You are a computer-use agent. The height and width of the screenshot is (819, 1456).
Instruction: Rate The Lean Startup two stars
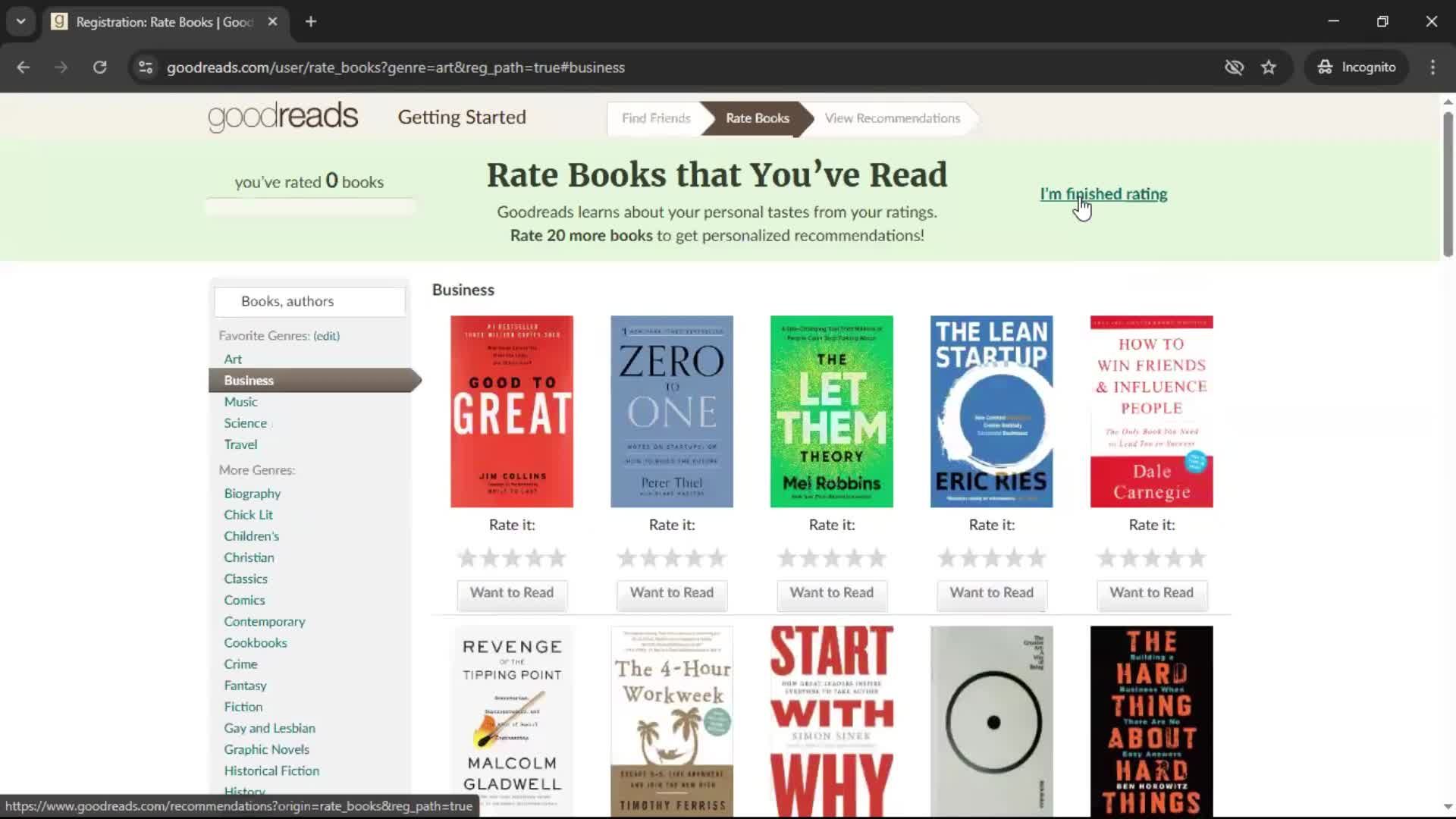[x=969, y=559]
